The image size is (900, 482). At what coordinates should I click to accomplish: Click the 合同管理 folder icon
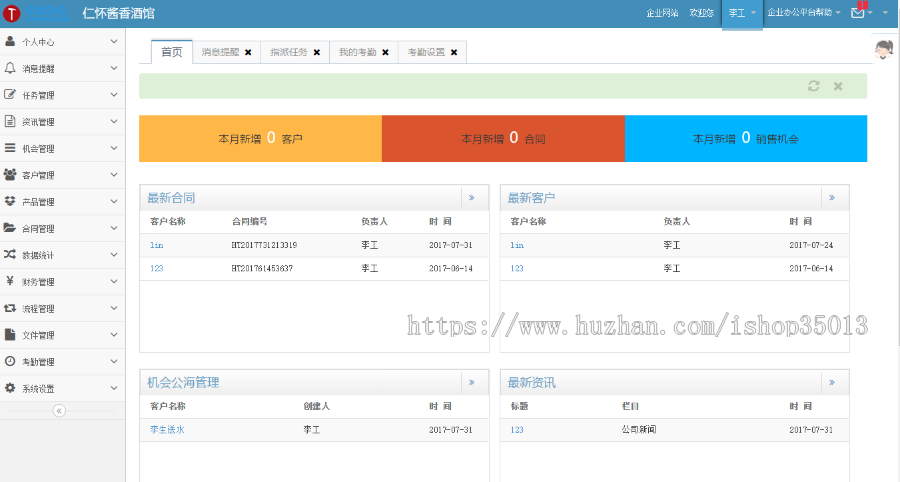pyautogui.click(x=10, y=228)
